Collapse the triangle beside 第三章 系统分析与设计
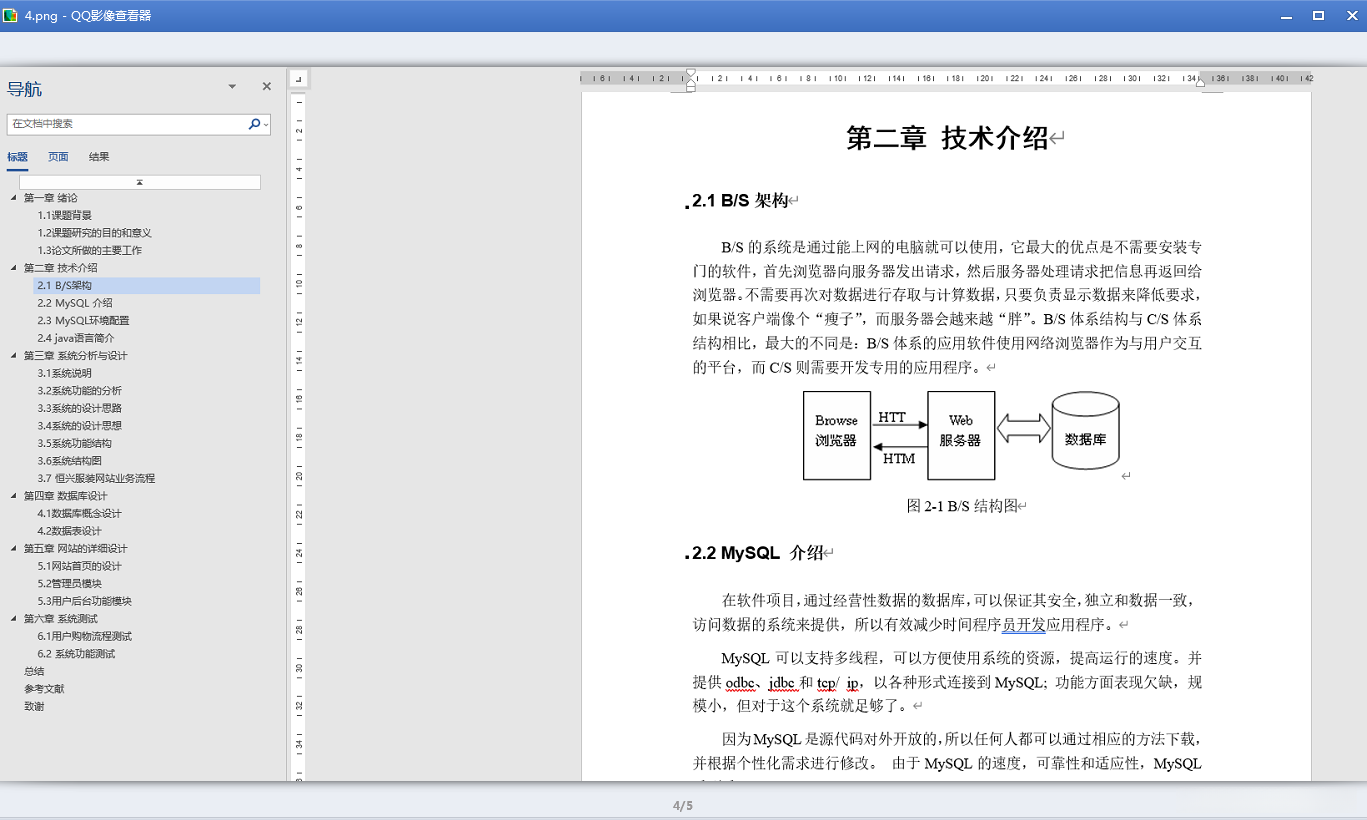 [x=14, y=356]
